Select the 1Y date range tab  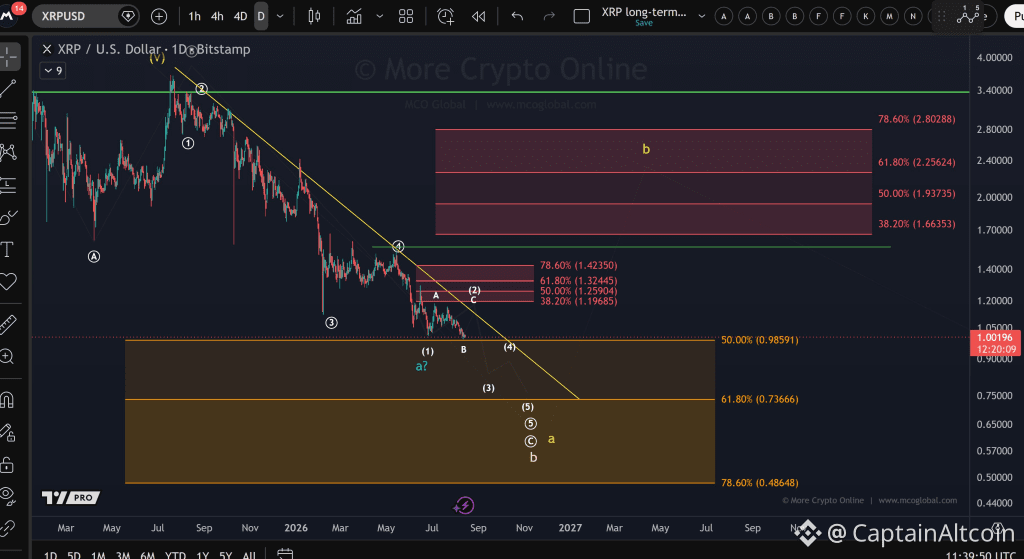pos(202,555)
